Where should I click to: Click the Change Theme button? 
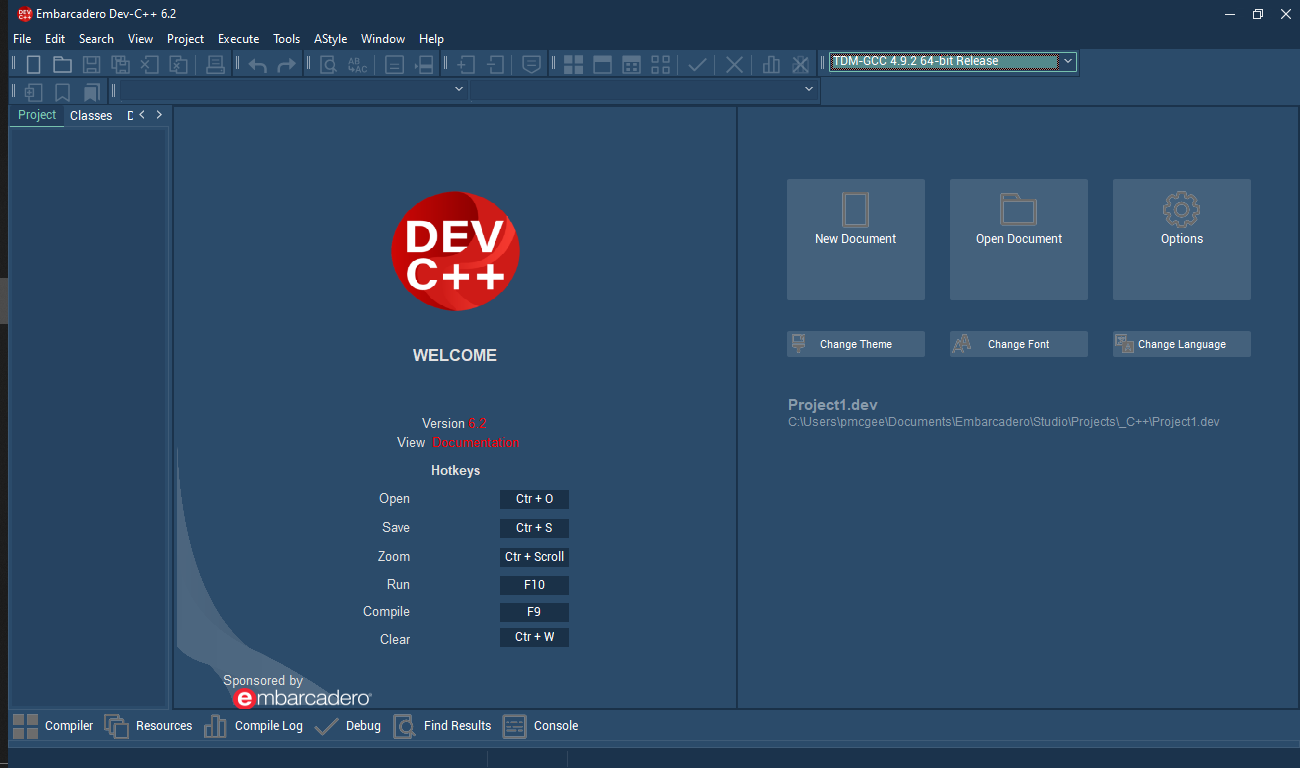pyautogui.click(x=856, y=344)
